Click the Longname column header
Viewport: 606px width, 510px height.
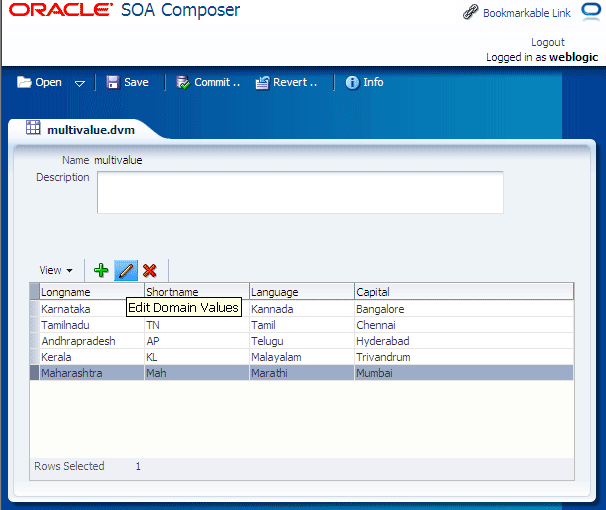(x=92, y=292)
